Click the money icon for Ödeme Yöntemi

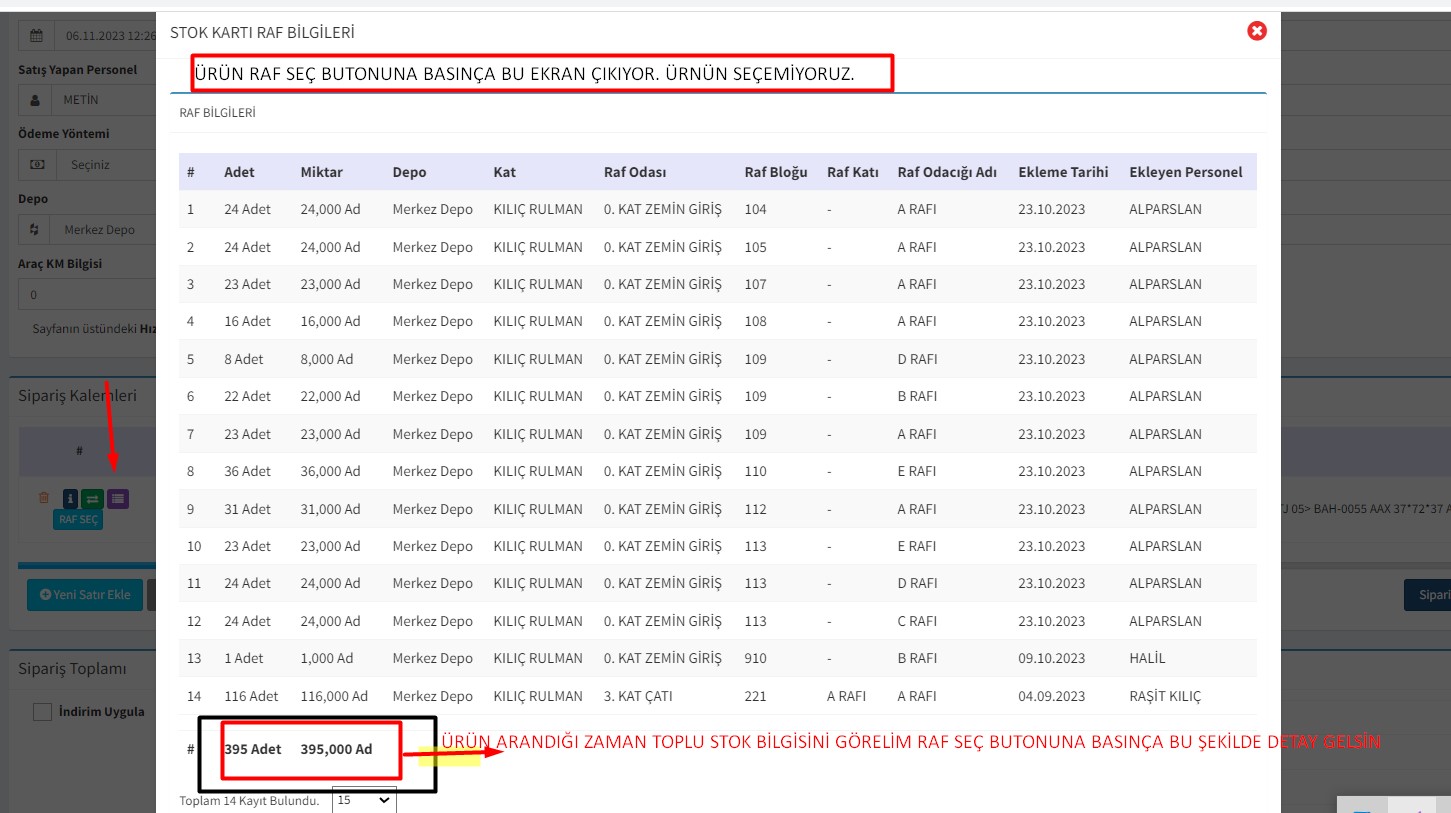pyautogui.click(x=36, y=164)
